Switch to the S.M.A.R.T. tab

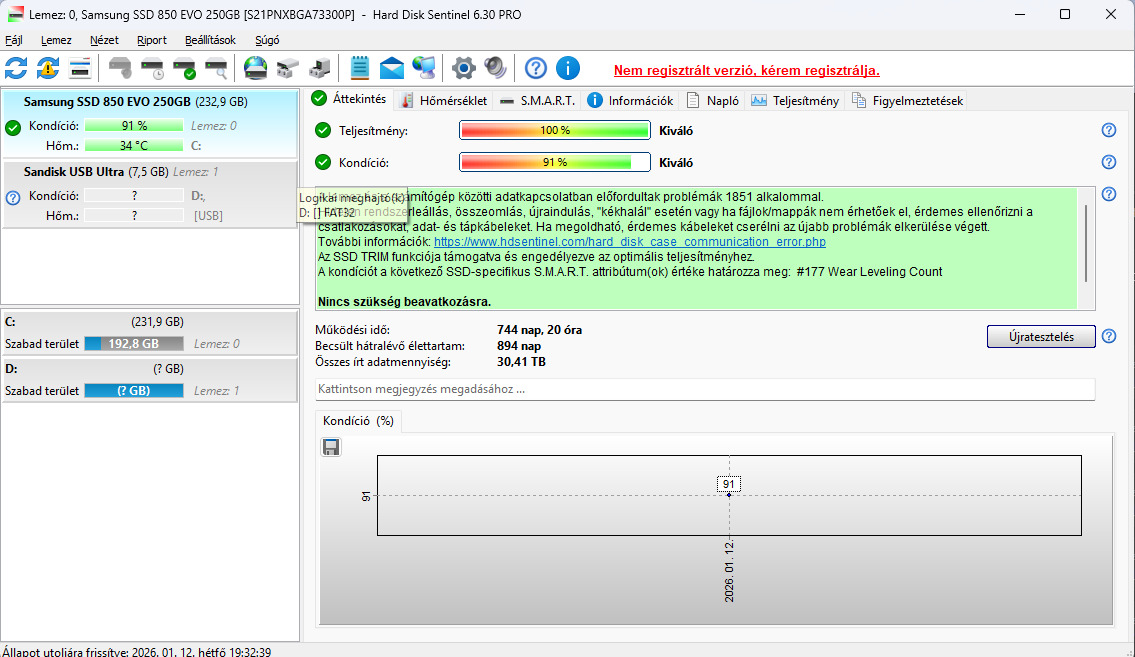(537, 101)
